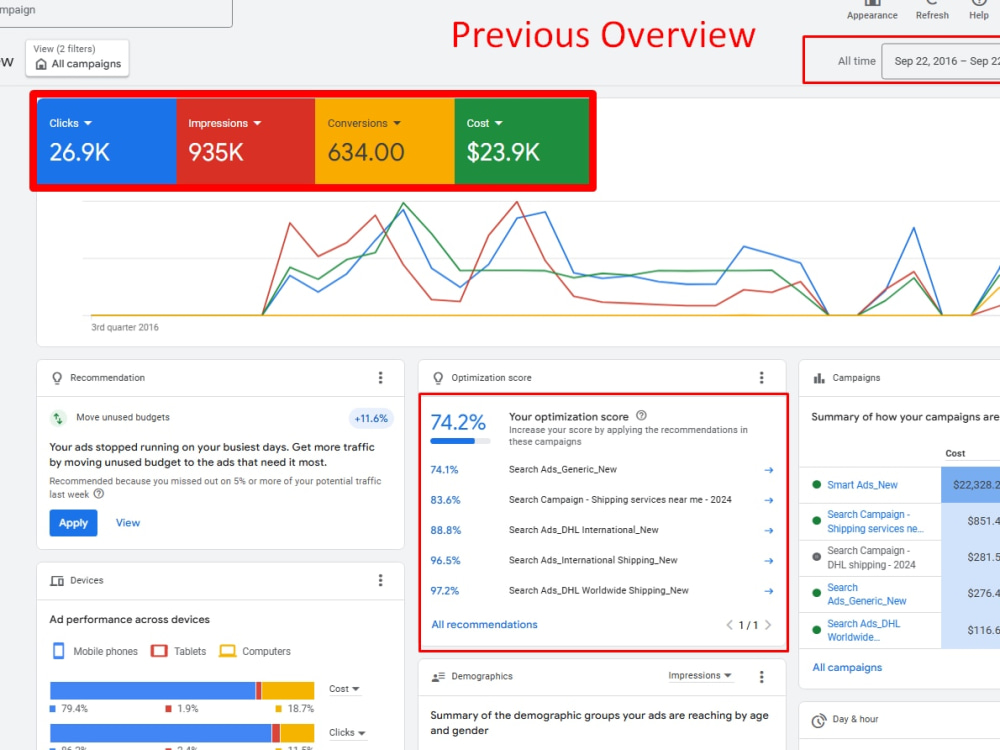
Task: Open the Demographics card three-dot menu
Action: pyautogui.click(x=761, y=677)
